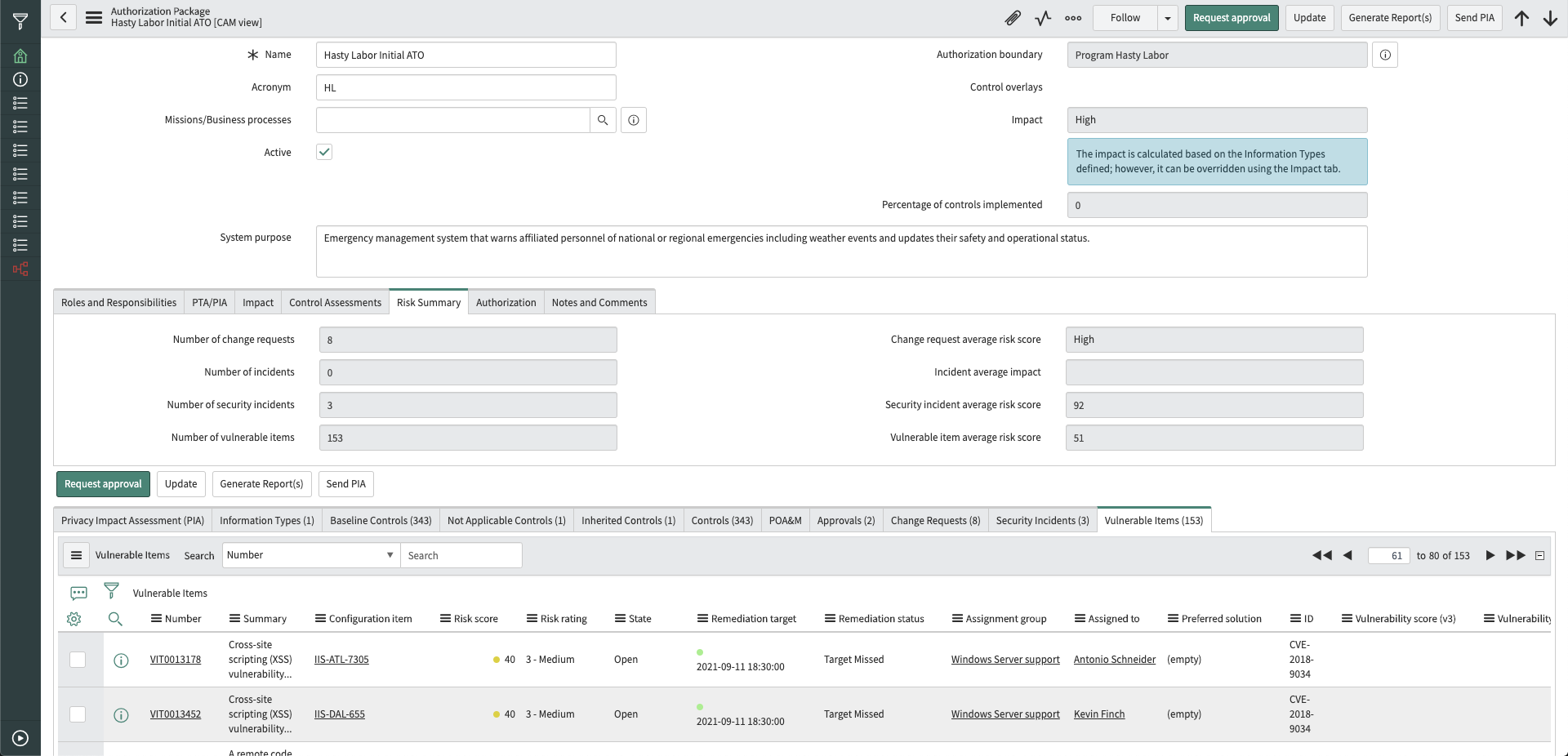Click the Acronym input field
Screen dimensions: 1568x756
pos(465,87)
